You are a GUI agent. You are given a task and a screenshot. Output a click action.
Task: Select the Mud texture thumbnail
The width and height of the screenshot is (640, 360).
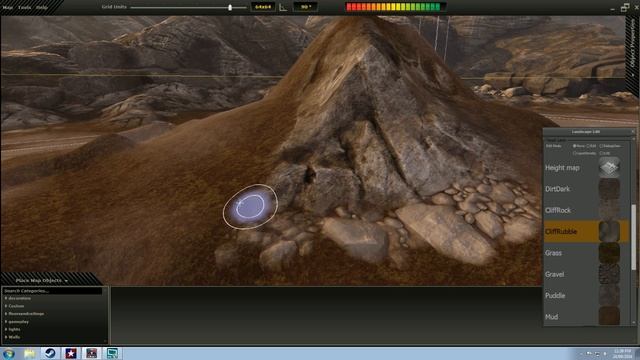coord(609,316)
